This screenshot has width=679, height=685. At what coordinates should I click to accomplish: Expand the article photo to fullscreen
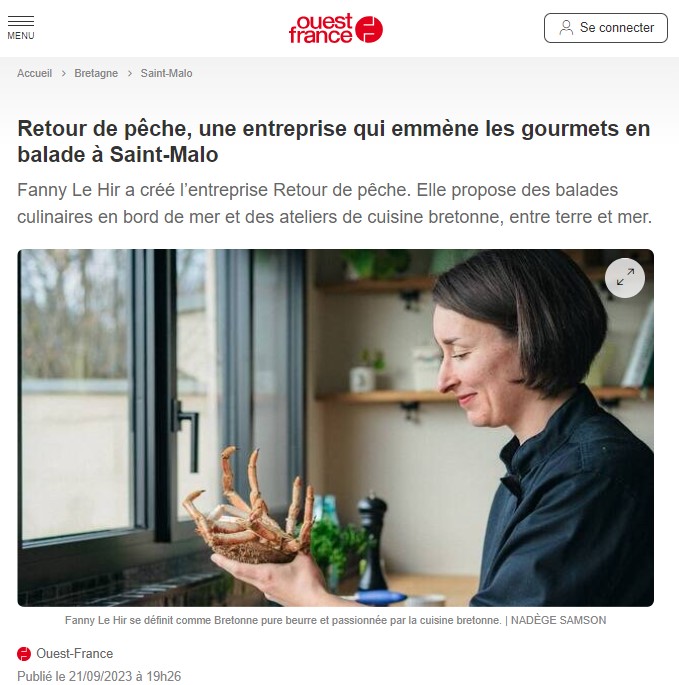[x=624, y=277]
